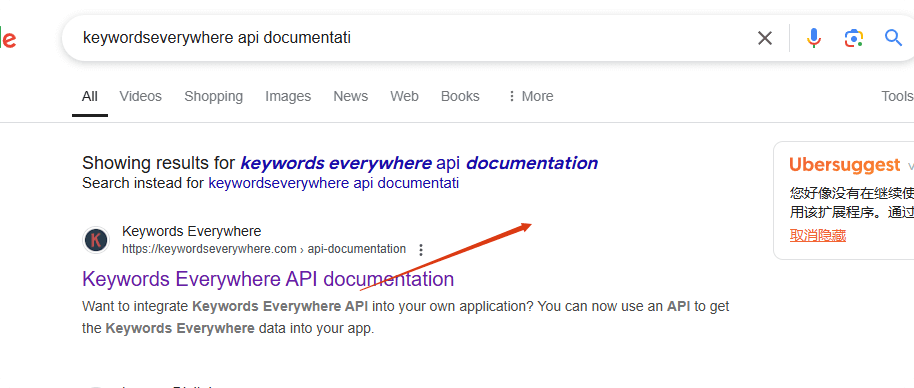The image size is (914, 388).
Task: Open Google Lens image search icon
Action: click(x=853, y=38)
